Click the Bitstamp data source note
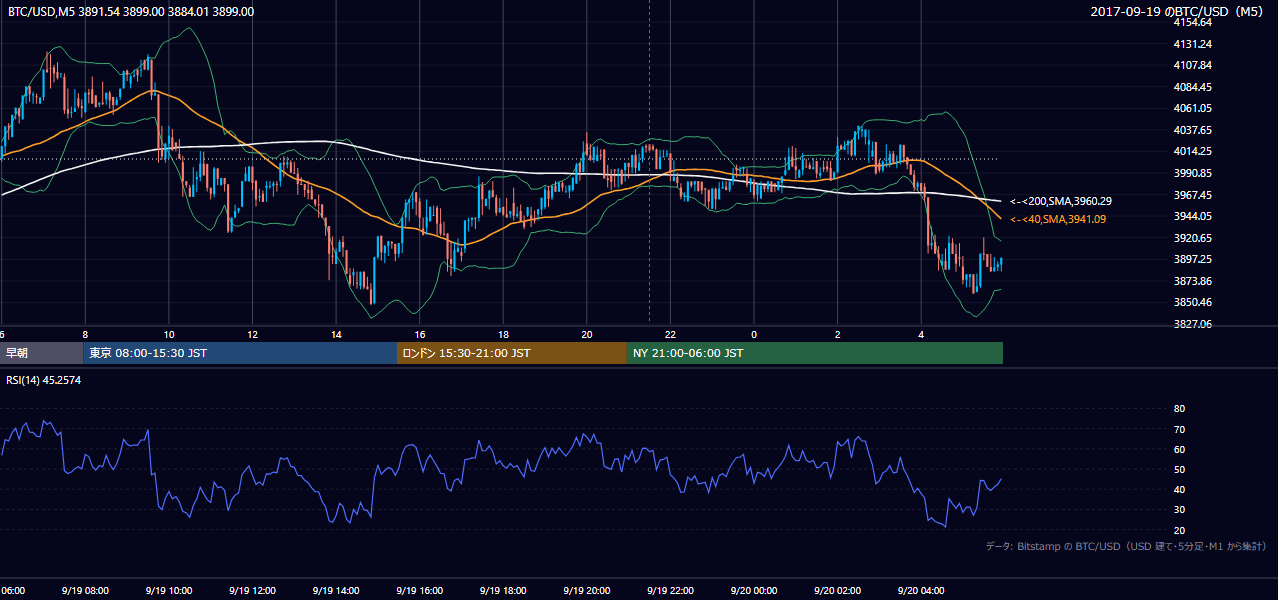1278x600 pixels. pos(1126,546)
